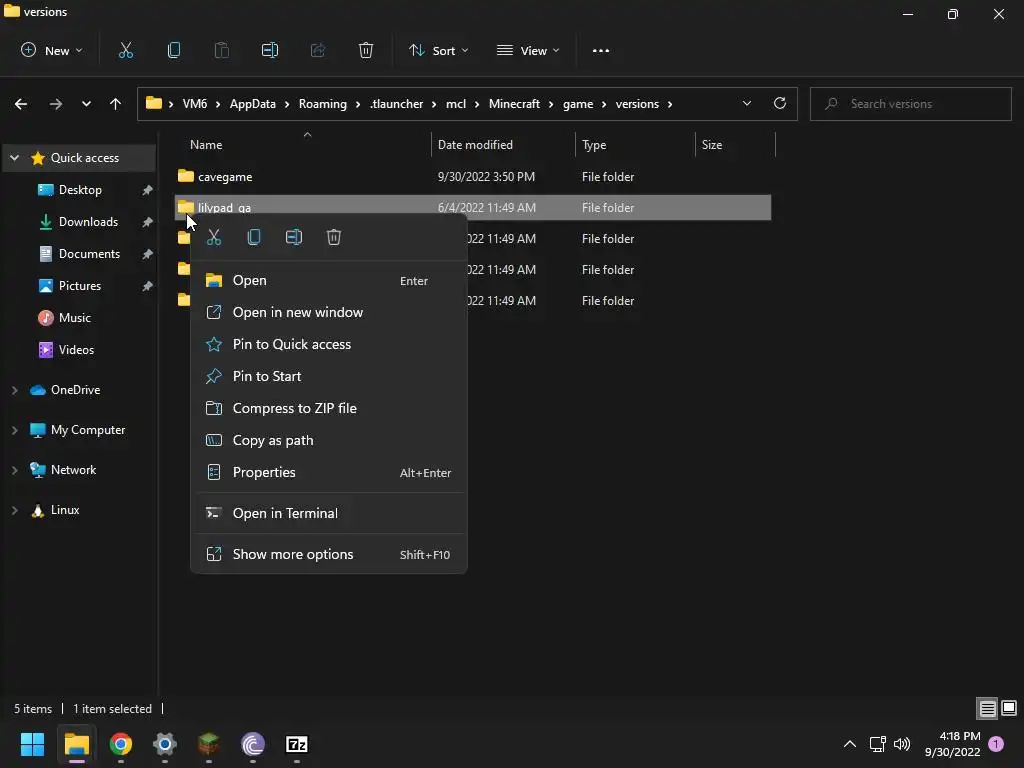Click Minecraft in the address breadcrumb
The width and height of the screenshot is (1024, 768).
(515, 104)
